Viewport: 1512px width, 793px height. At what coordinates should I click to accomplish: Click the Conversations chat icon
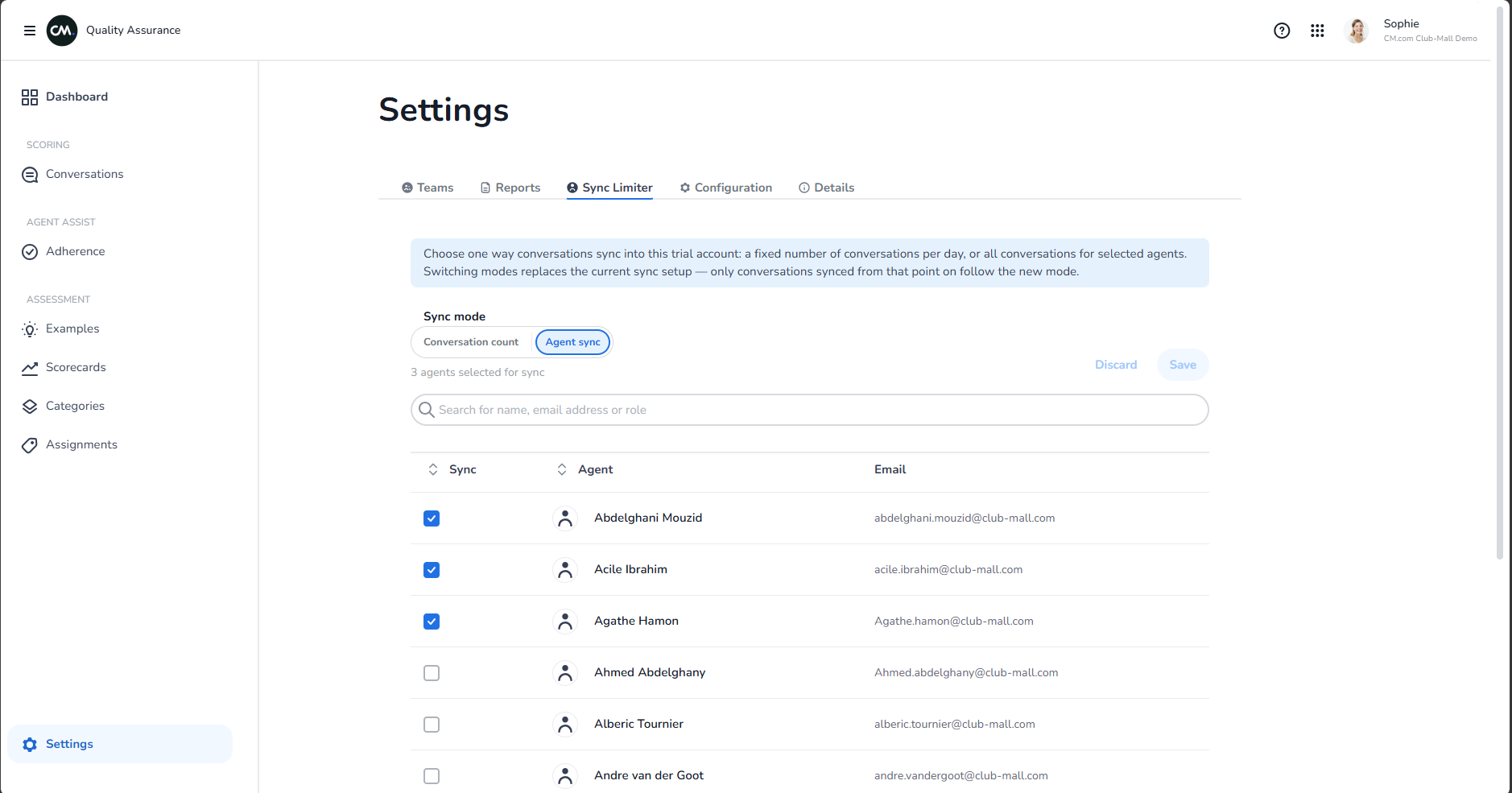30,175
